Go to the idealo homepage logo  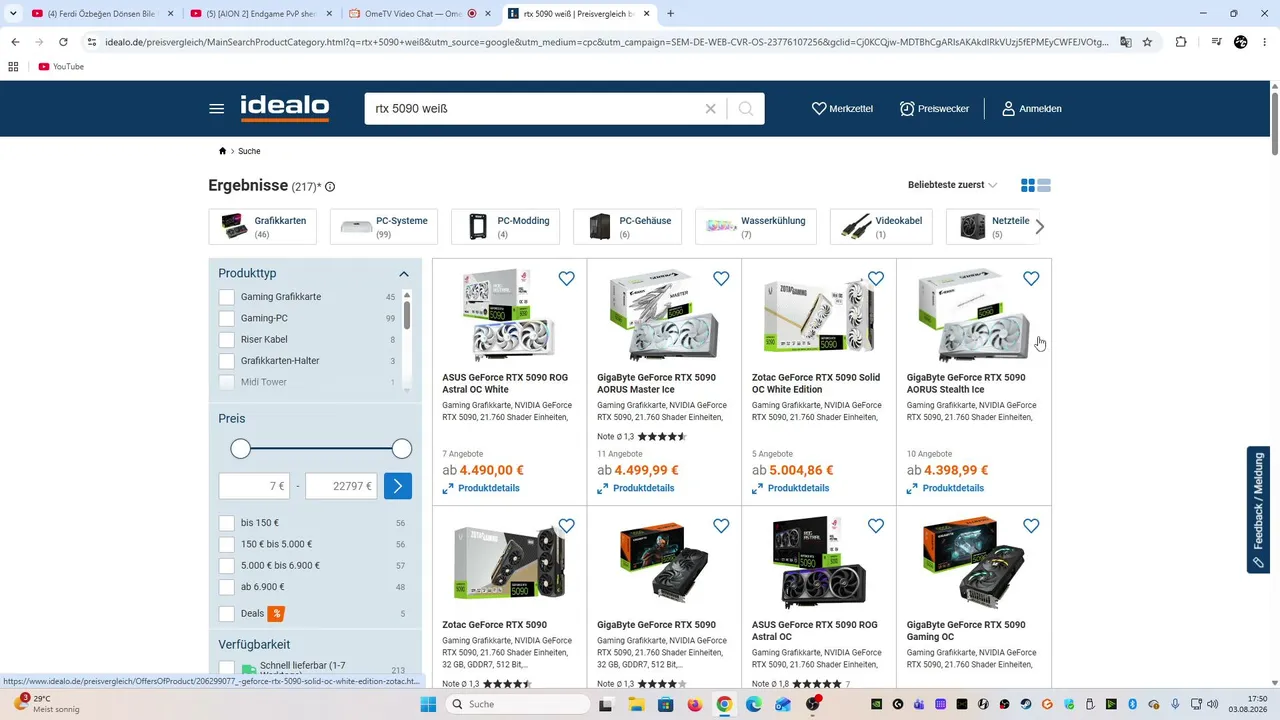click(285, 108)
